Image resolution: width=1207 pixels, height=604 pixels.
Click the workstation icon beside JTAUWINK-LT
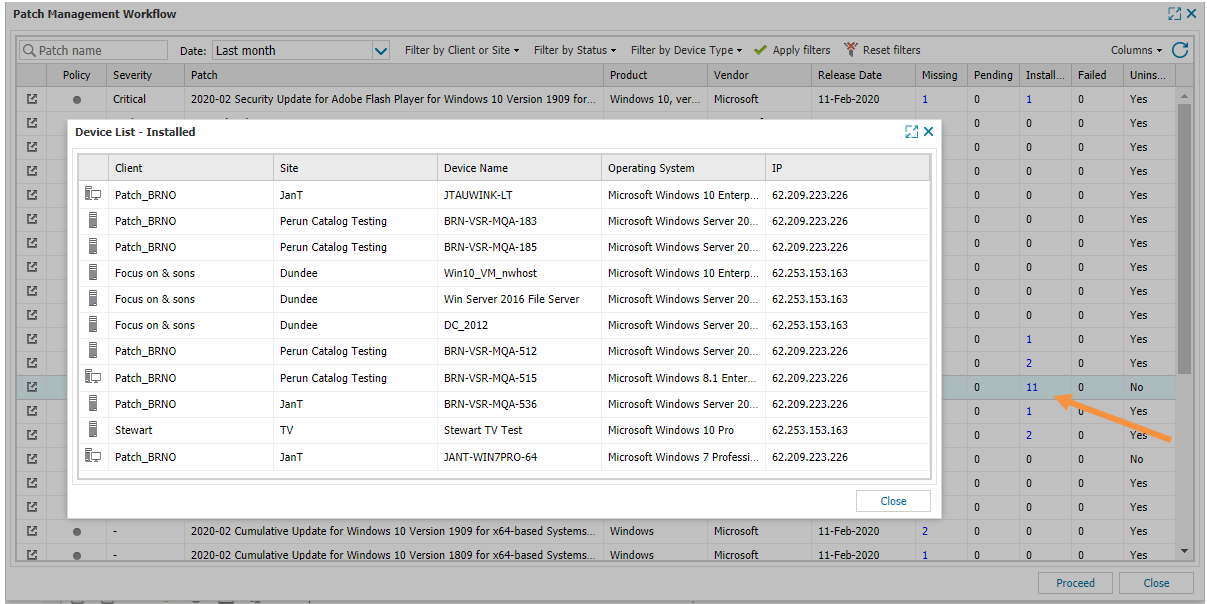tap(93, 194)
